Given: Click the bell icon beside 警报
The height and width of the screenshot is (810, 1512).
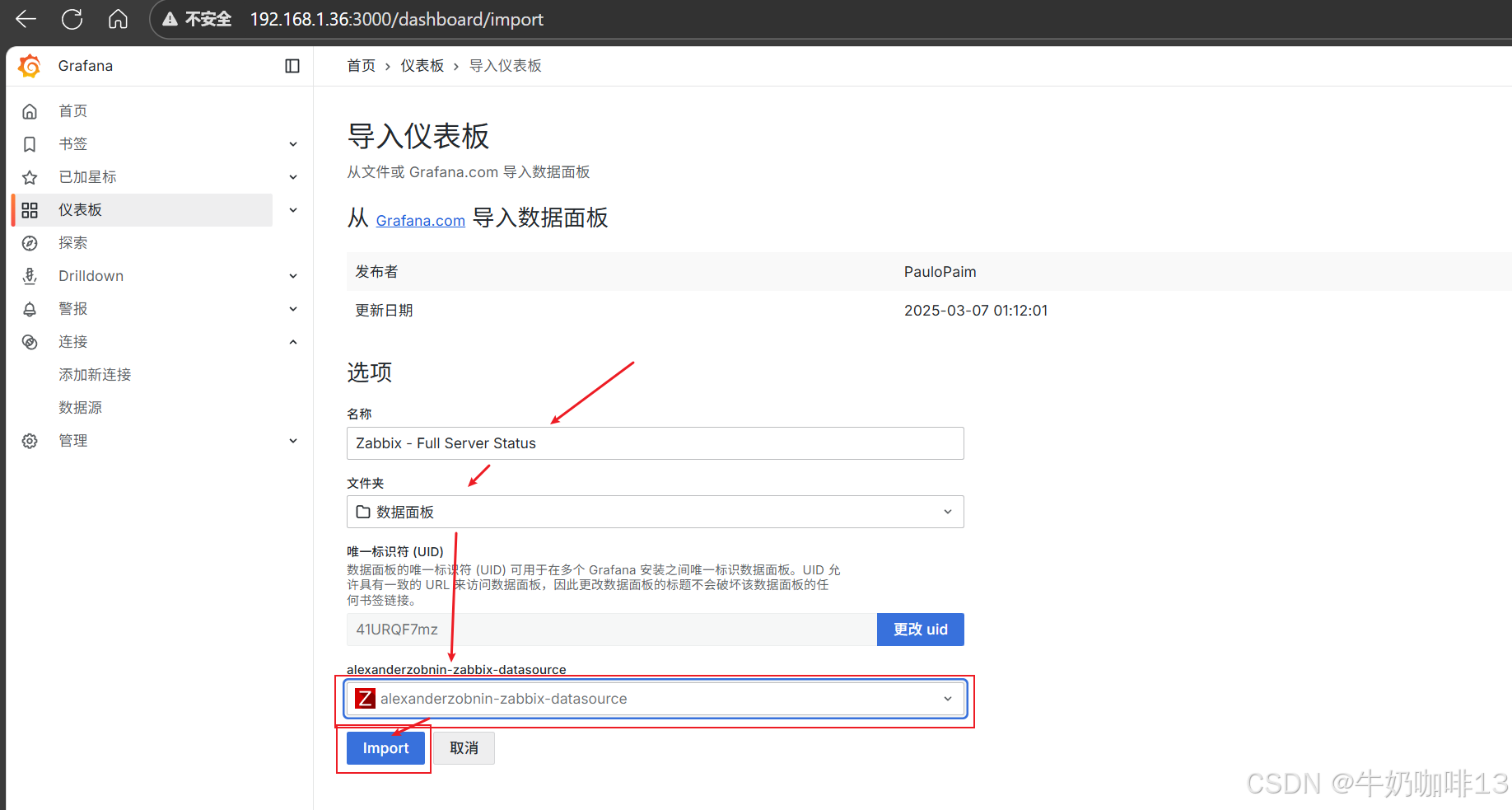Looking at the screenshot, I should pyautogui.click(x=30, y=309).
